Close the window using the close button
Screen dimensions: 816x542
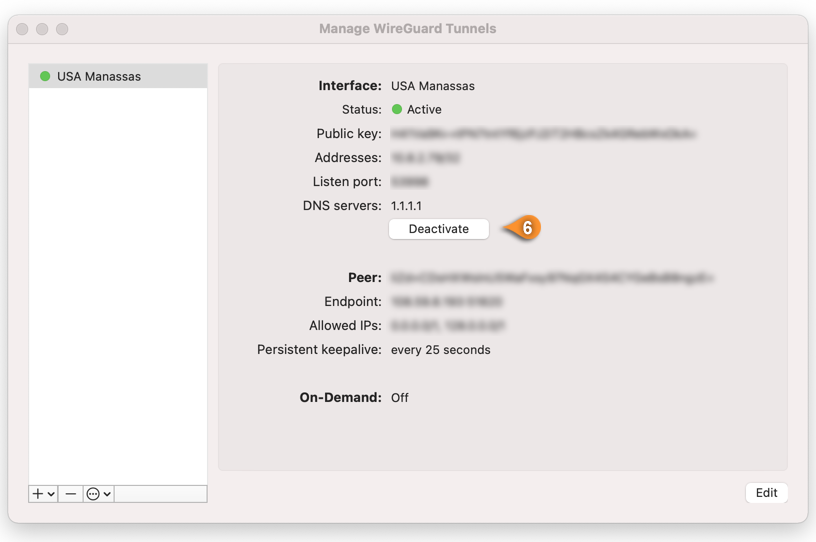click(x=22, y=29)
